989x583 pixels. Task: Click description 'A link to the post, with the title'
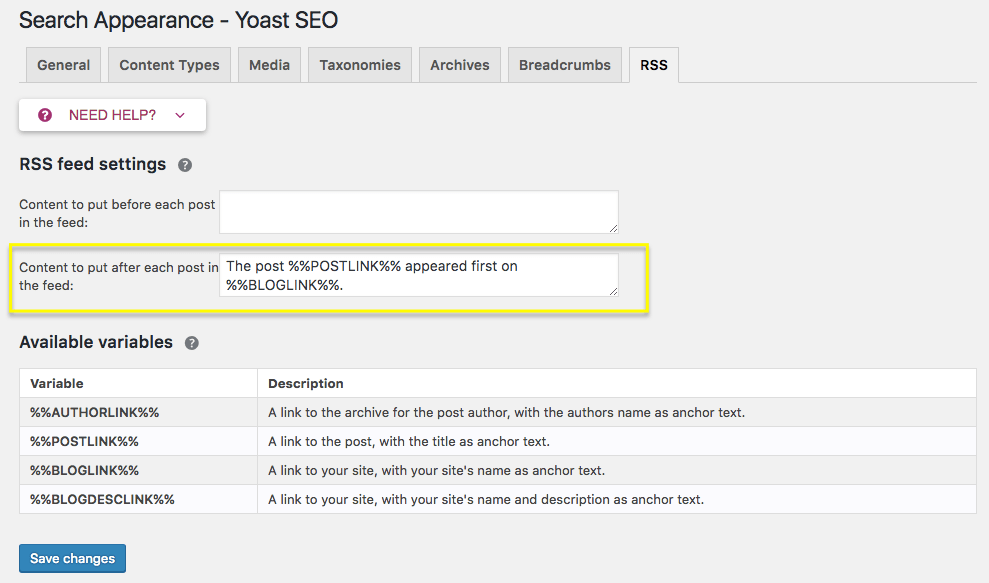(x=409, y=442)
